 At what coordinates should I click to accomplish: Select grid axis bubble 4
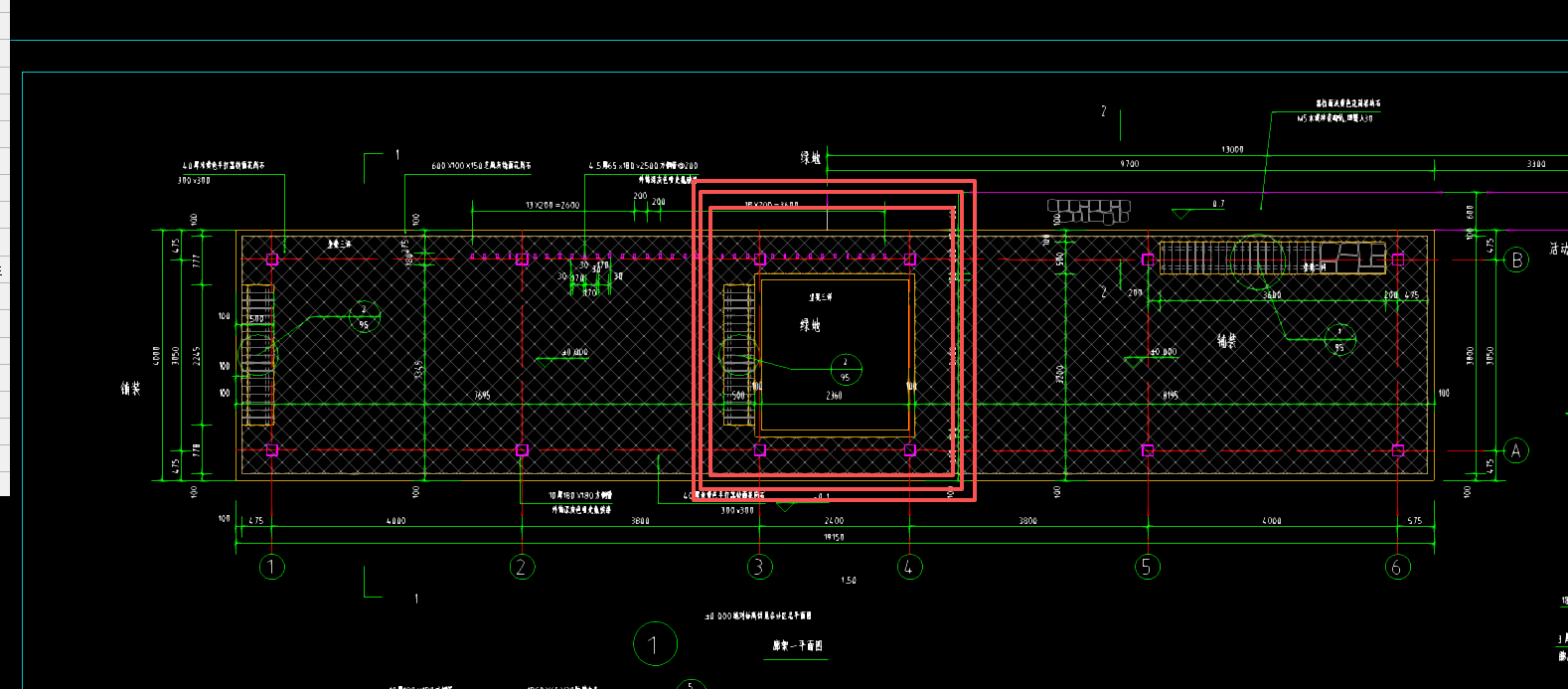(909, 567)
